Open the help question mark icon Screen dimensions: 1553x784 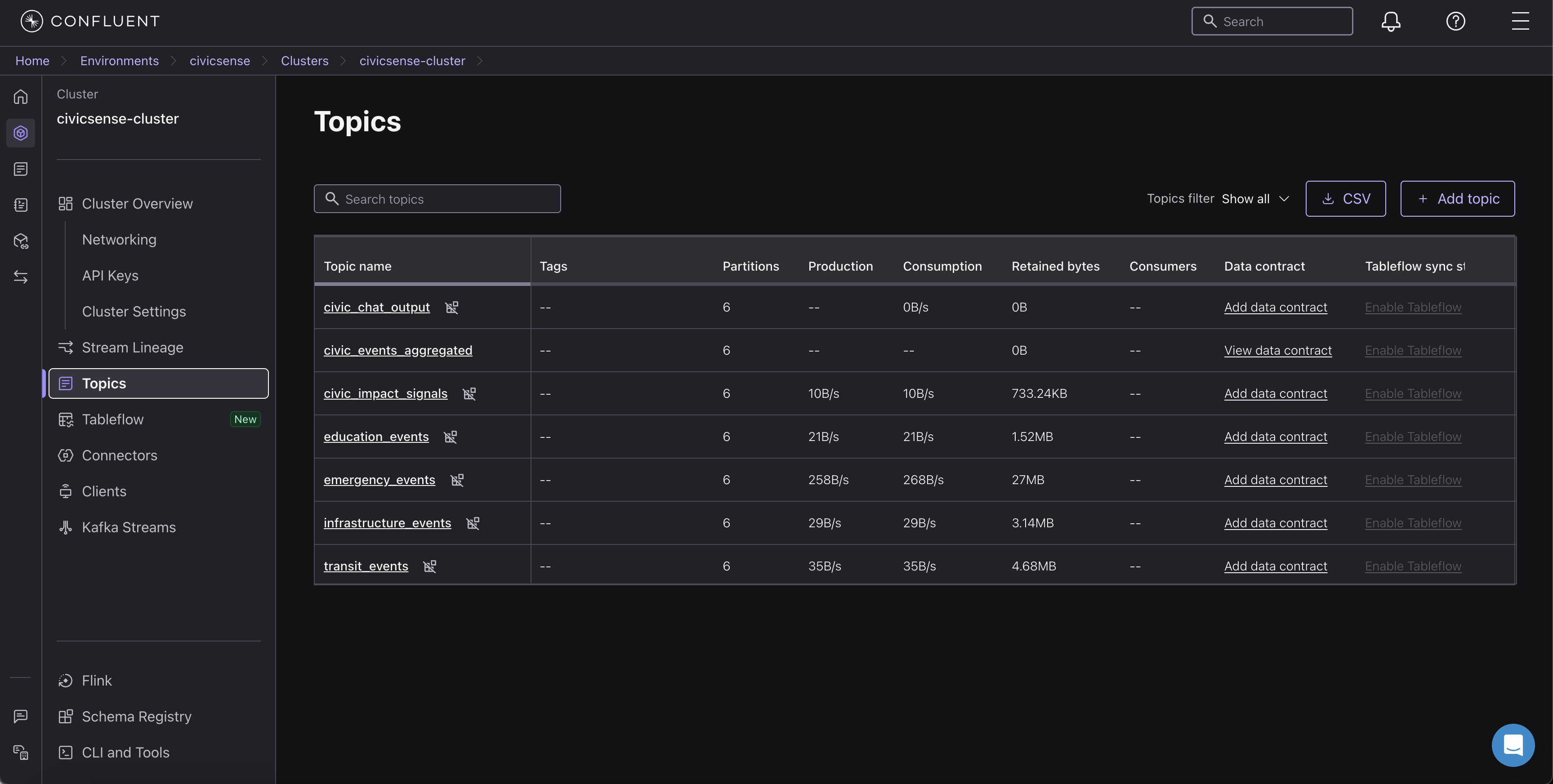click(x=1455, y=22)
